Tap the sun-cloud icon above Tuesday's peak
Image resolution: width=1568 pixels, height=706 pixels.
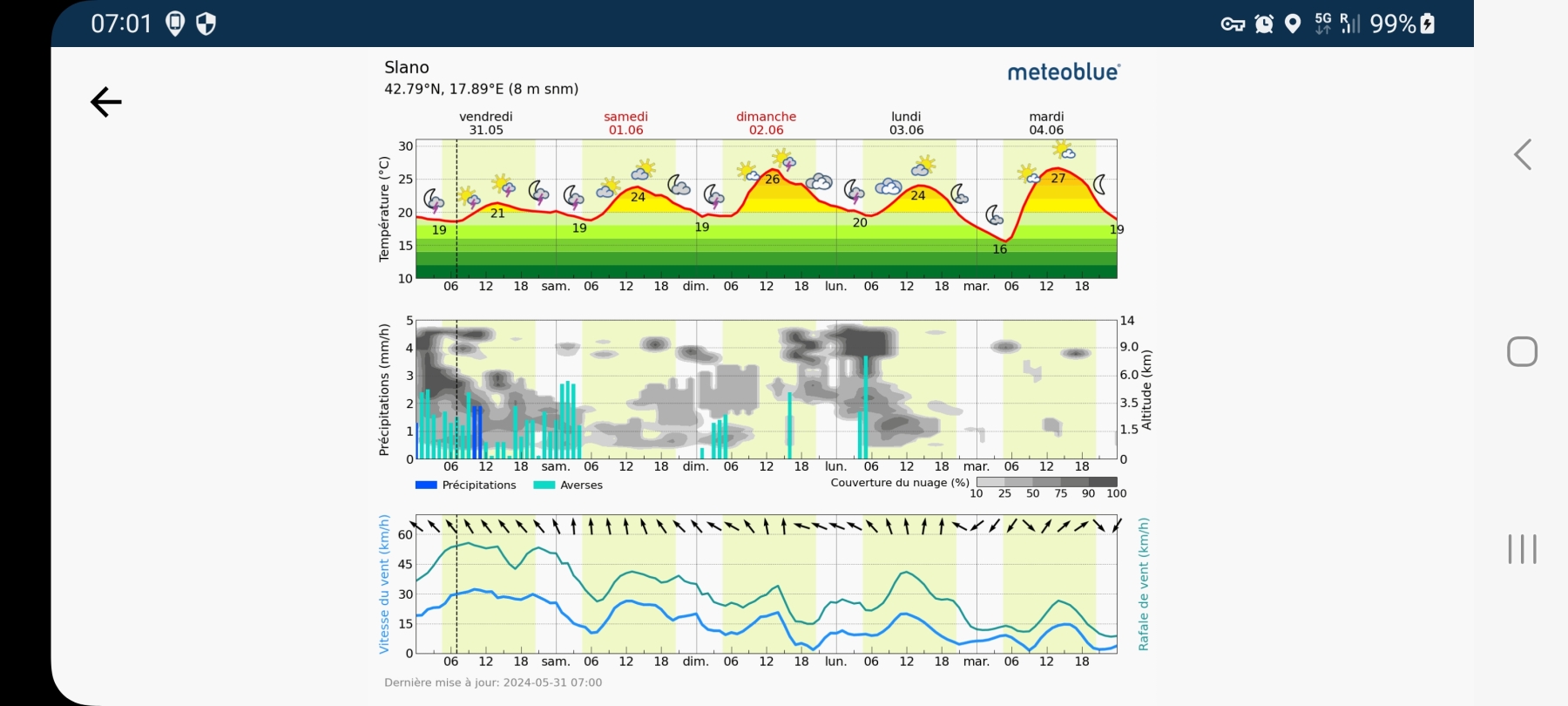(1064, 150)
